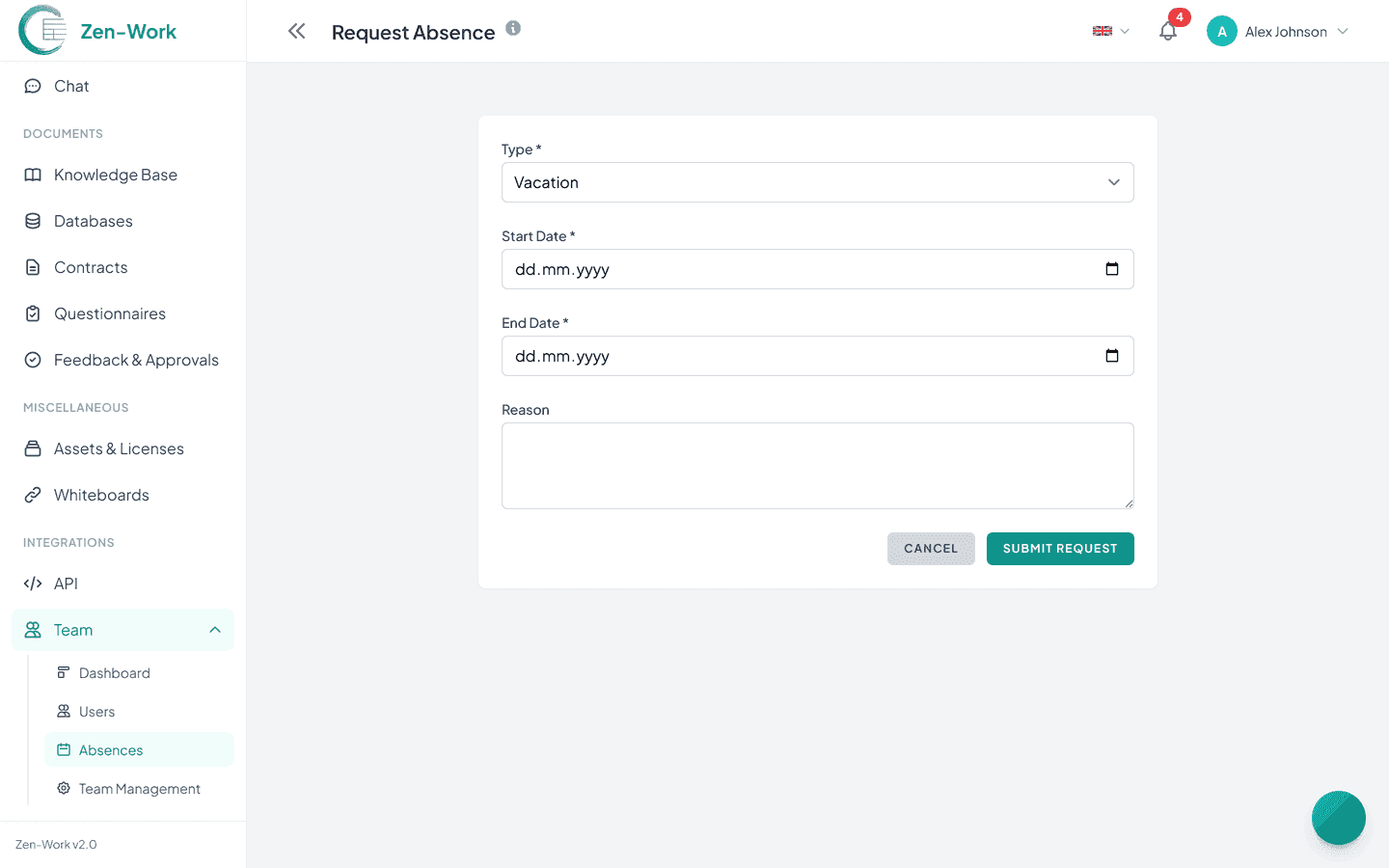Select Absences under Team
This screenshot has height=868, width=1389.
click(139, 749)
